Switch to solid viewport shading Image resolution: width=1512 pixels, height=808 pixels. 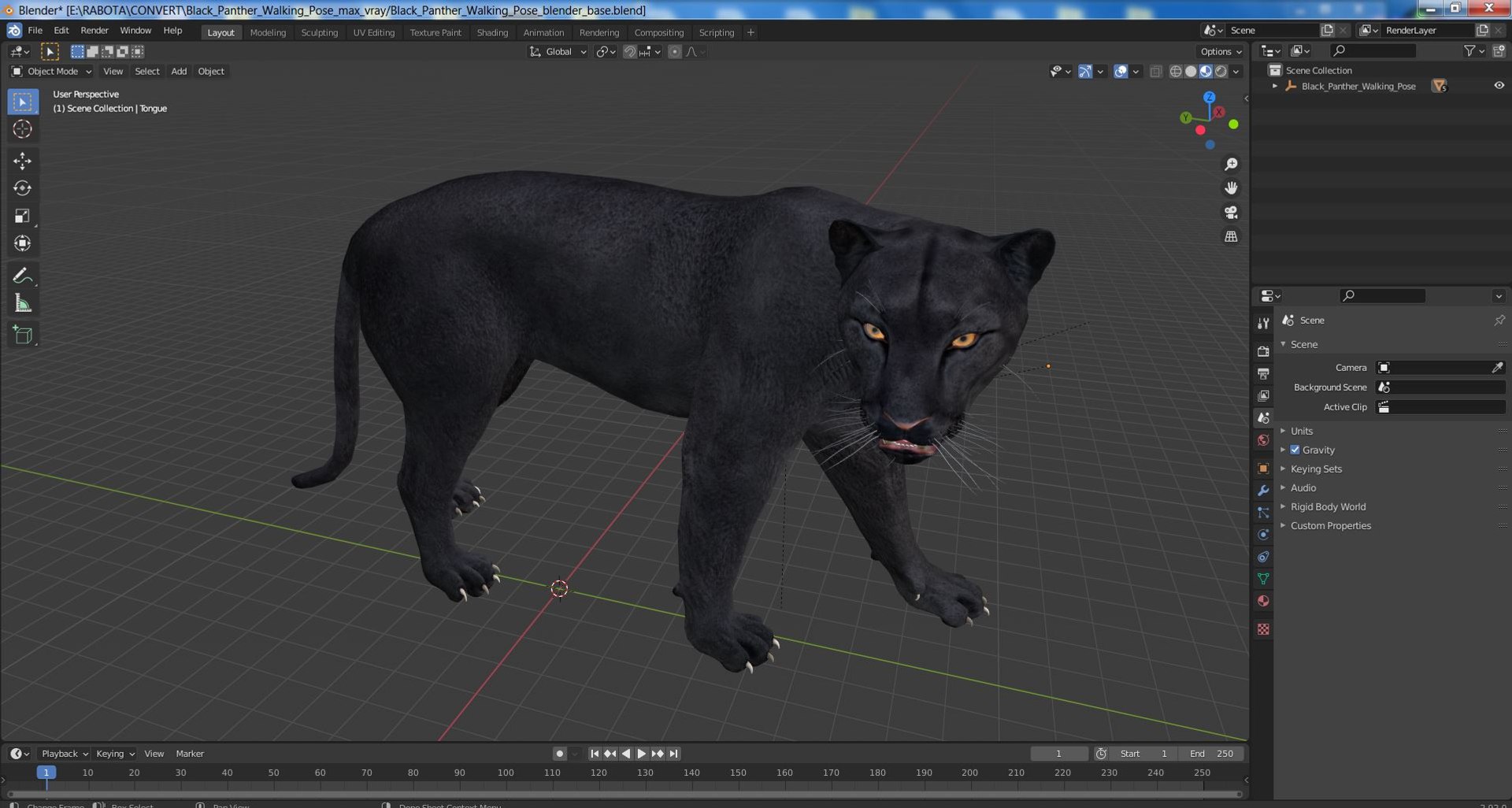[1191, 72]
